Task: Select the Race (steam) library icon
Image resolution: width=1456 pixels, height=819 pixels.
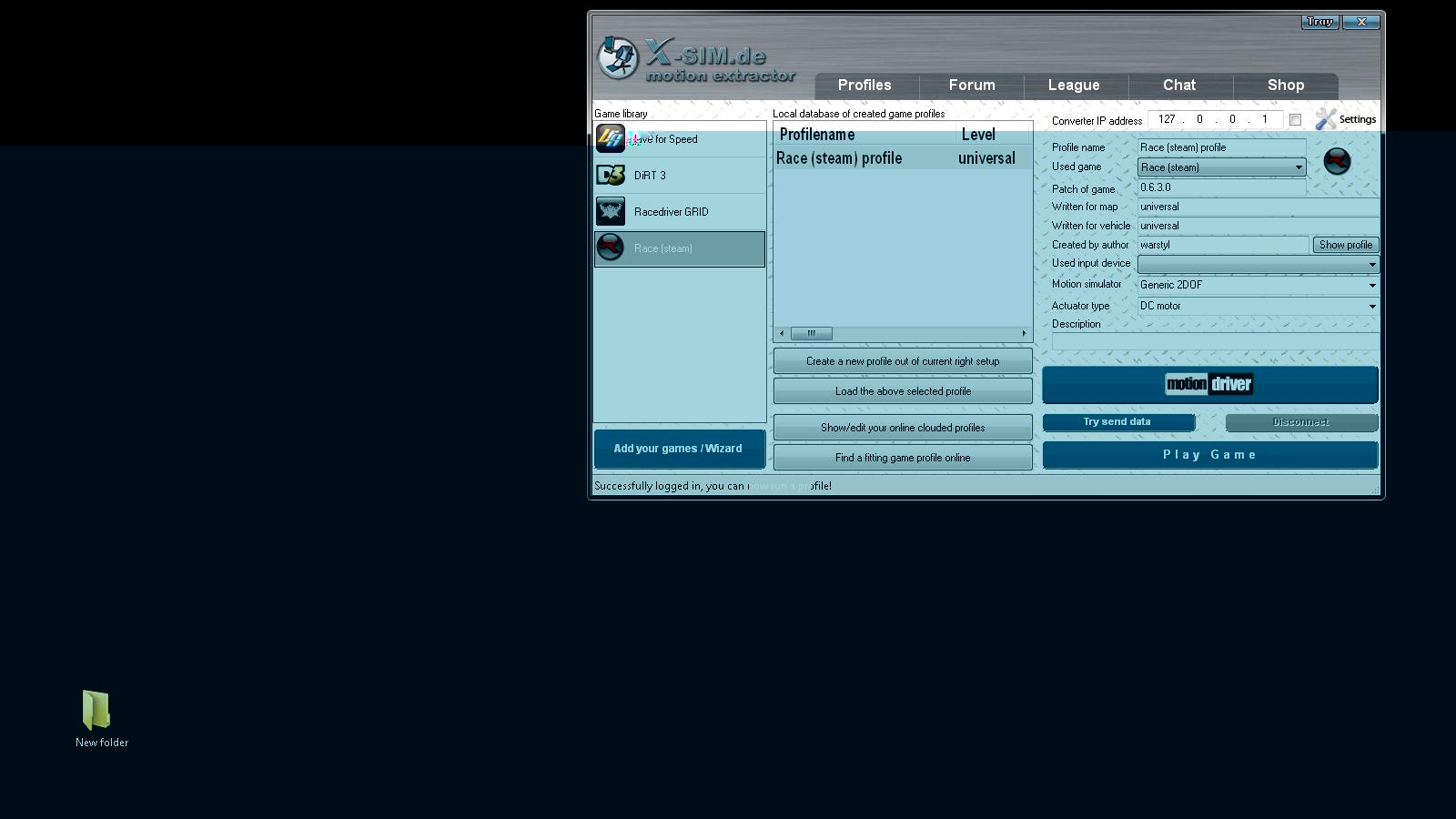Action: (x=610, y=248)
